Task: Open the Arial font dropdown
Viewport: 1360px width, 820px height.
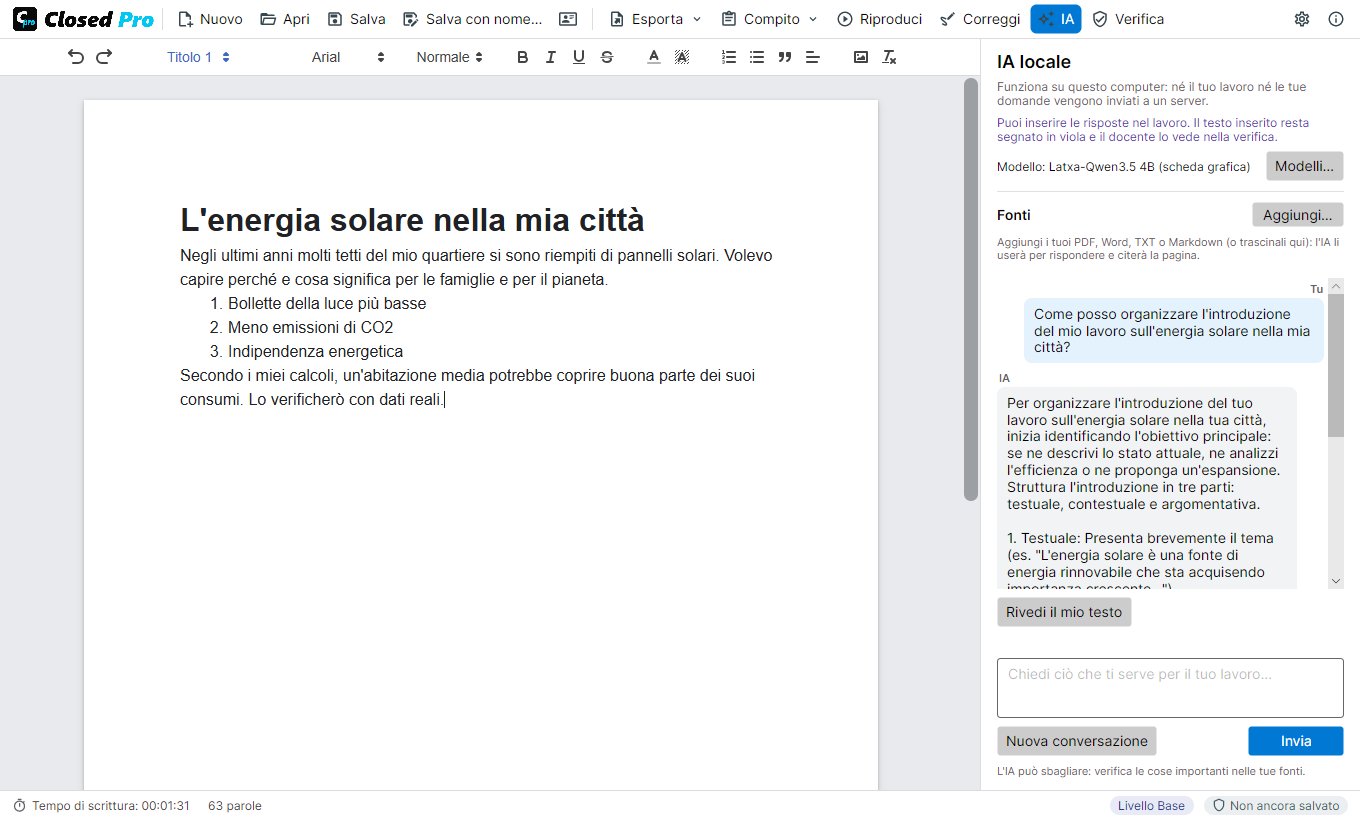Action: 348,57
